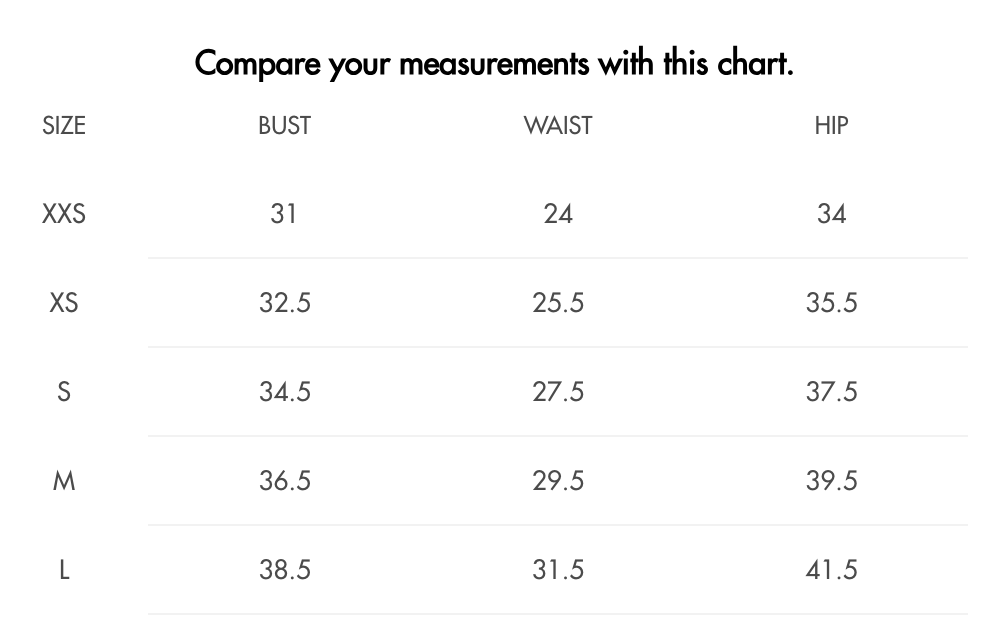Click the WAIST column header

tap(558, 125)
